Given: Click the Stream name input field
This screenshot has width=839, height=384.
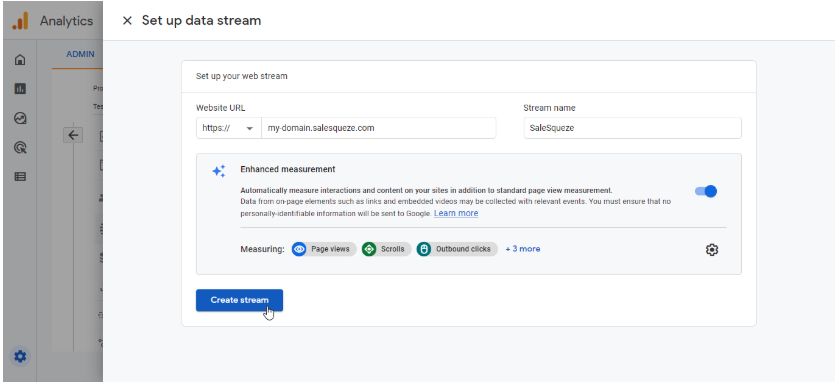Looking at the screenshot, I should coord(632,128).
